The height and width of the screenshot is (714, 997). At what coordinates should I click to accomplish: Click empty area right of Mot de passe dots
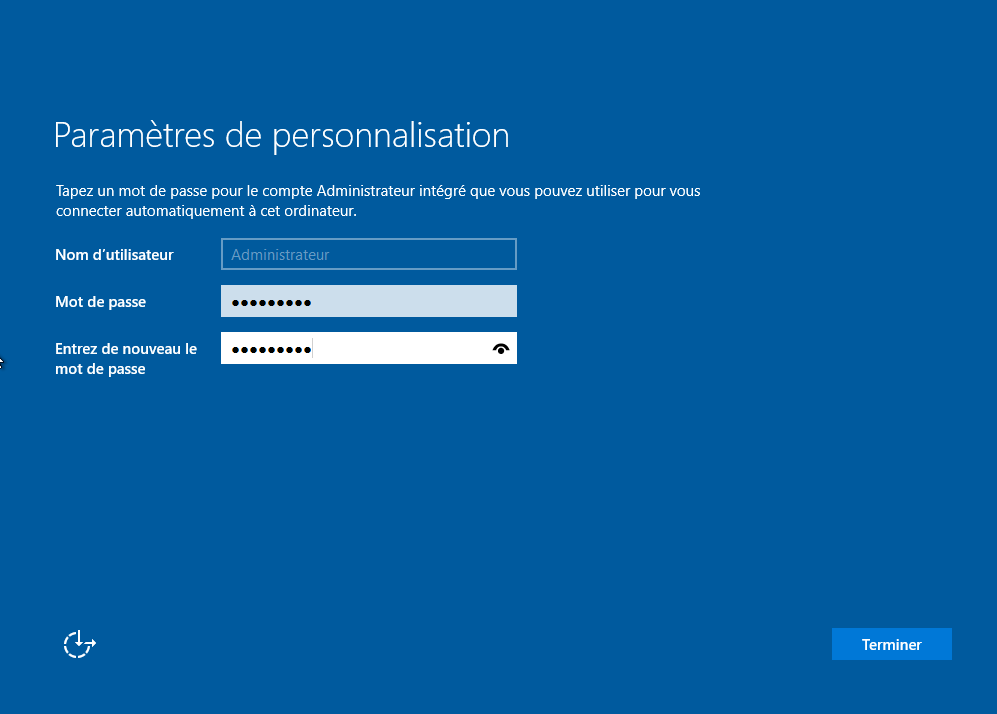pyautogui.click(x=420, y=302)
